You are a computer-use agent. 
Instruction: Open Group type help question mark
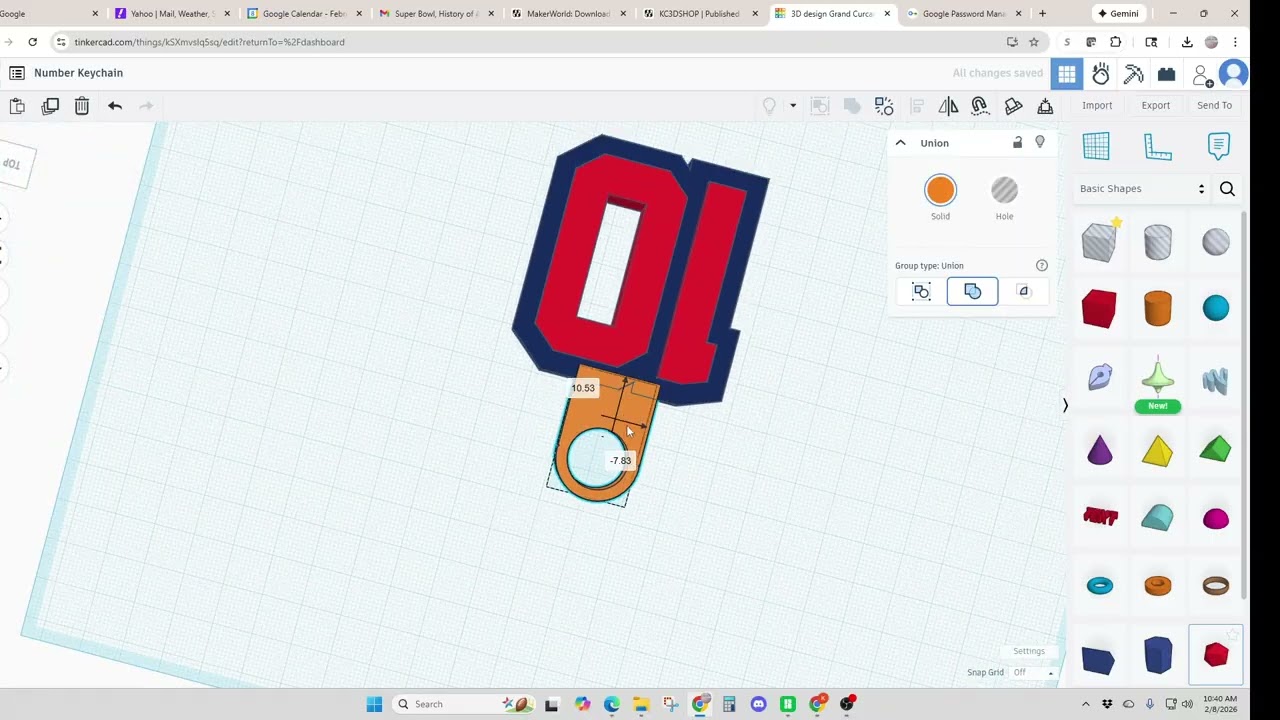(x=1042, y=265)
